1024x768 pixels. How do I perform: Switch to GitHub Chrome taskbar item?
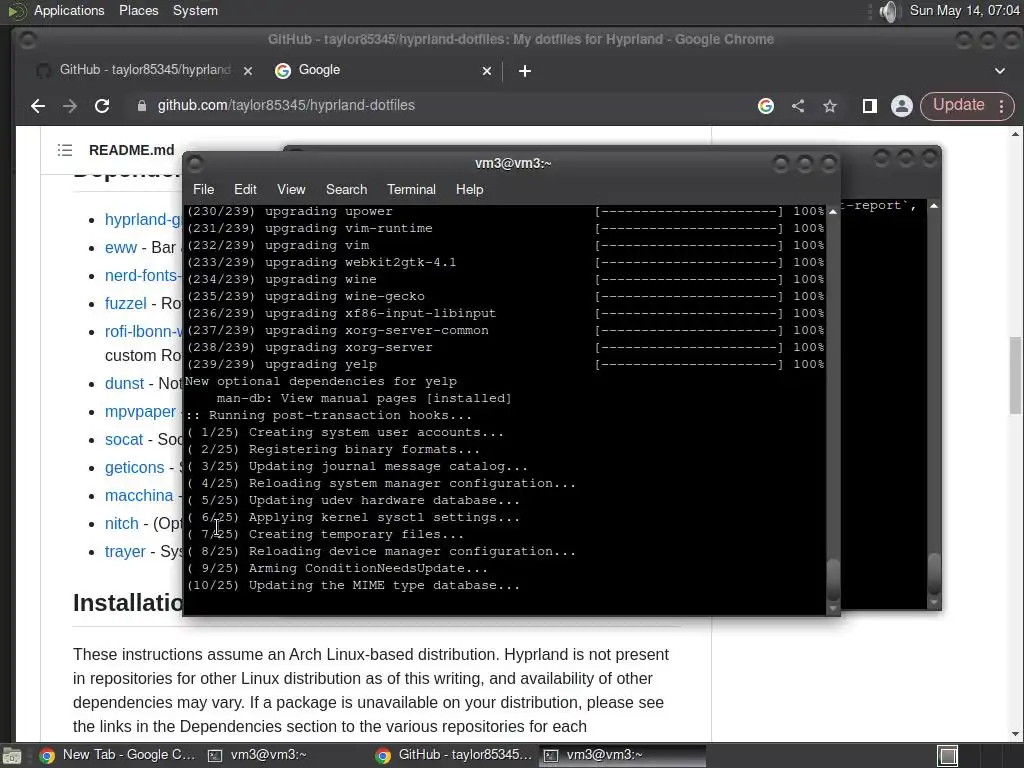point(455,755)
